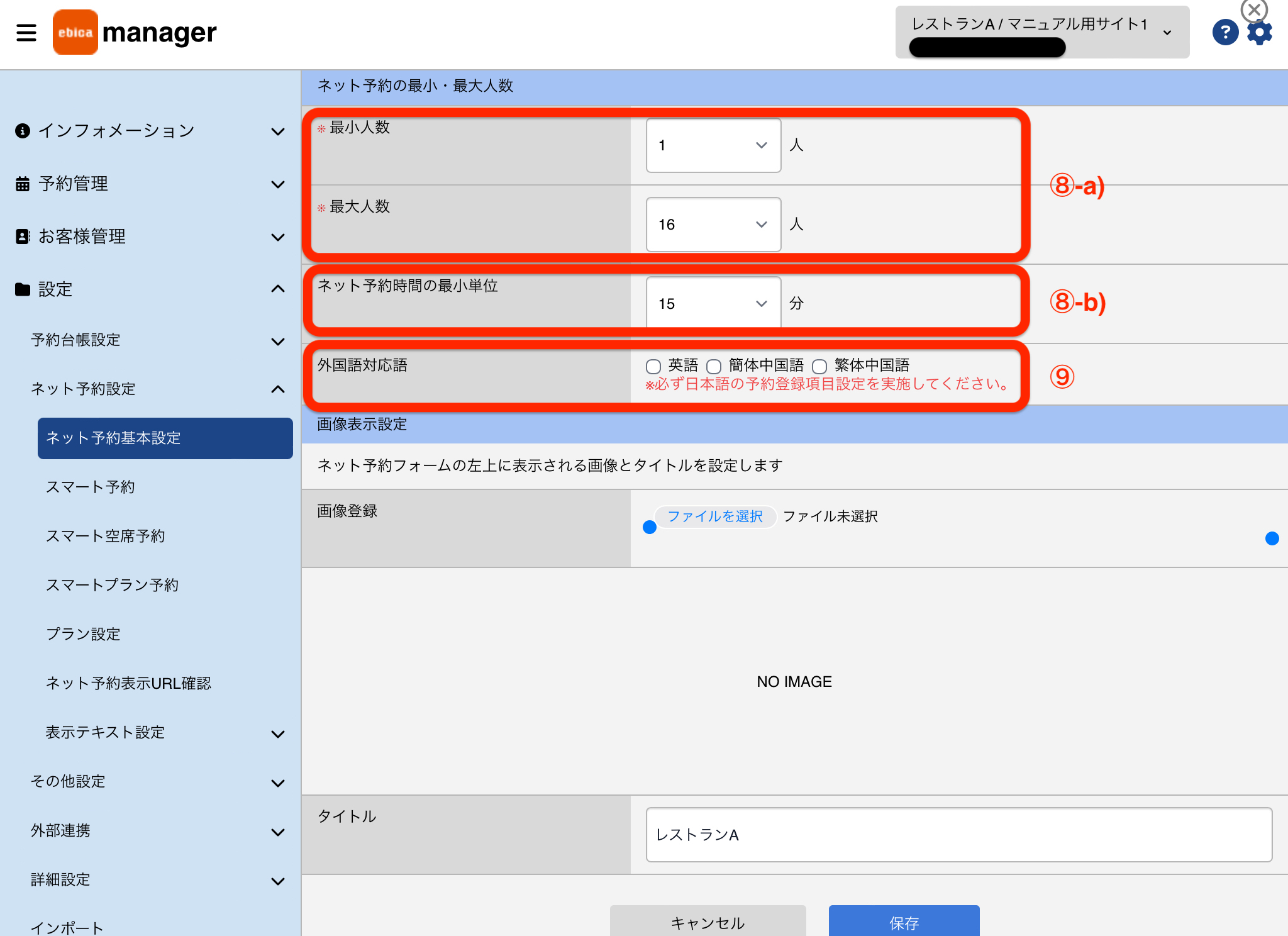Click the NO IMAGE preview area
The width and height of the screenshot is (1288, 936).
tap(794, 682)
